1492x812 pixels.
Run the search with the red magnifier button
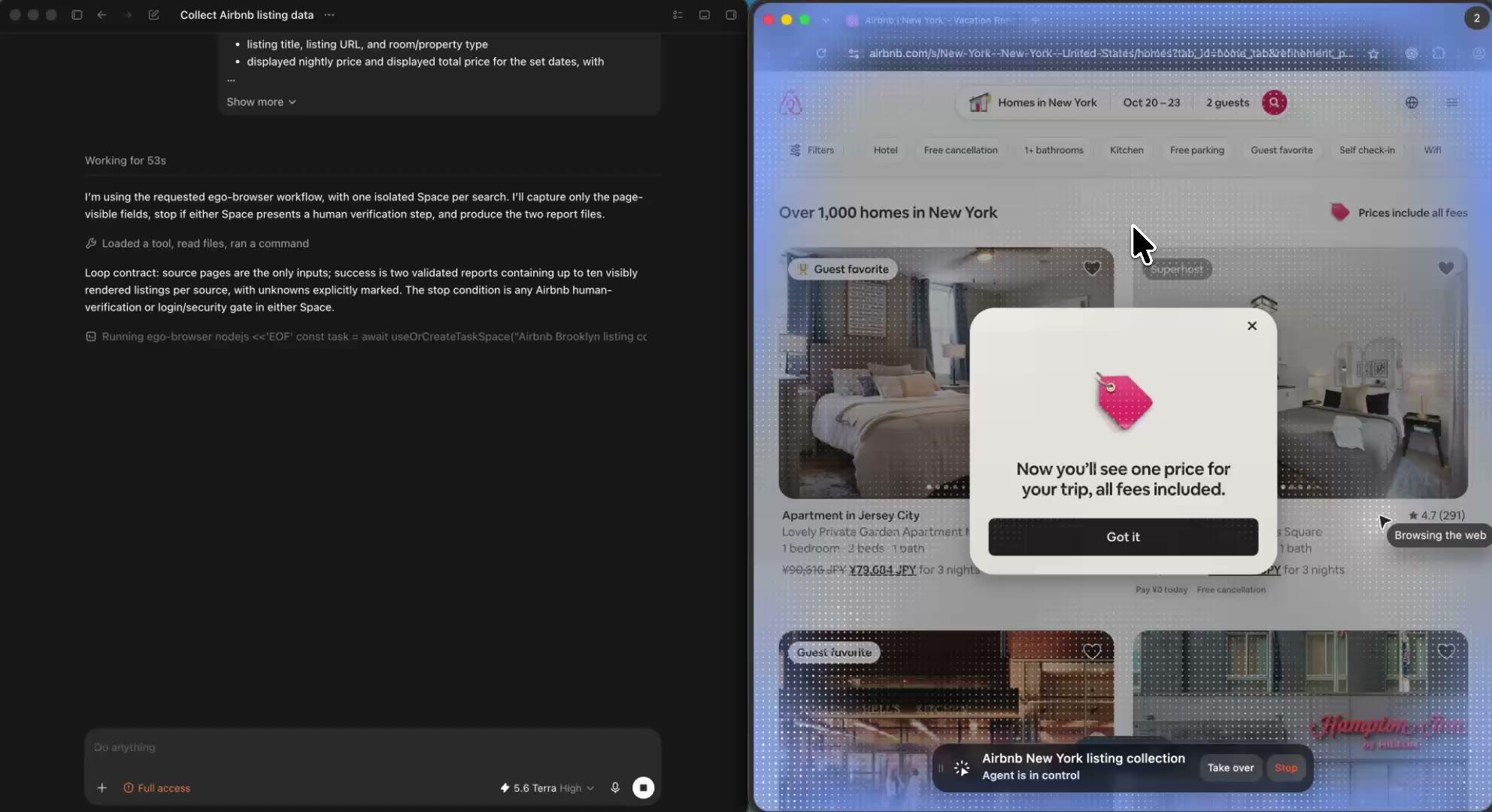tap(1274, 102)
